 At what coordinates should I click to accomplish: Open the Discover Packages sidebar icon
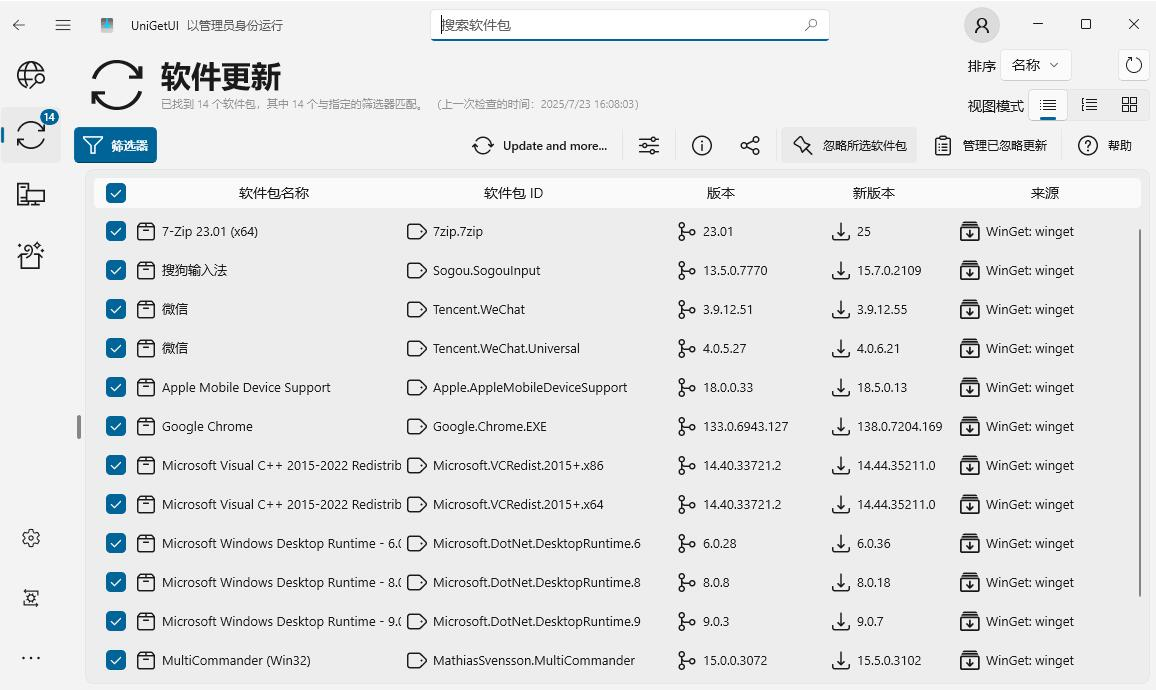[x=31, y=75]
